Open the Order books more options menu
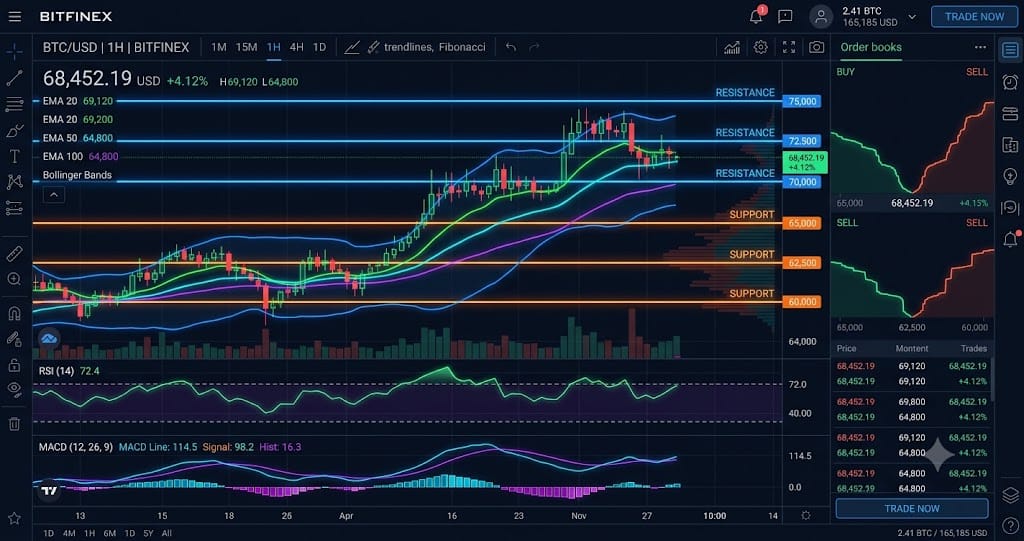The height and width of the screenshot is (541, 1024). pos(980,47)
